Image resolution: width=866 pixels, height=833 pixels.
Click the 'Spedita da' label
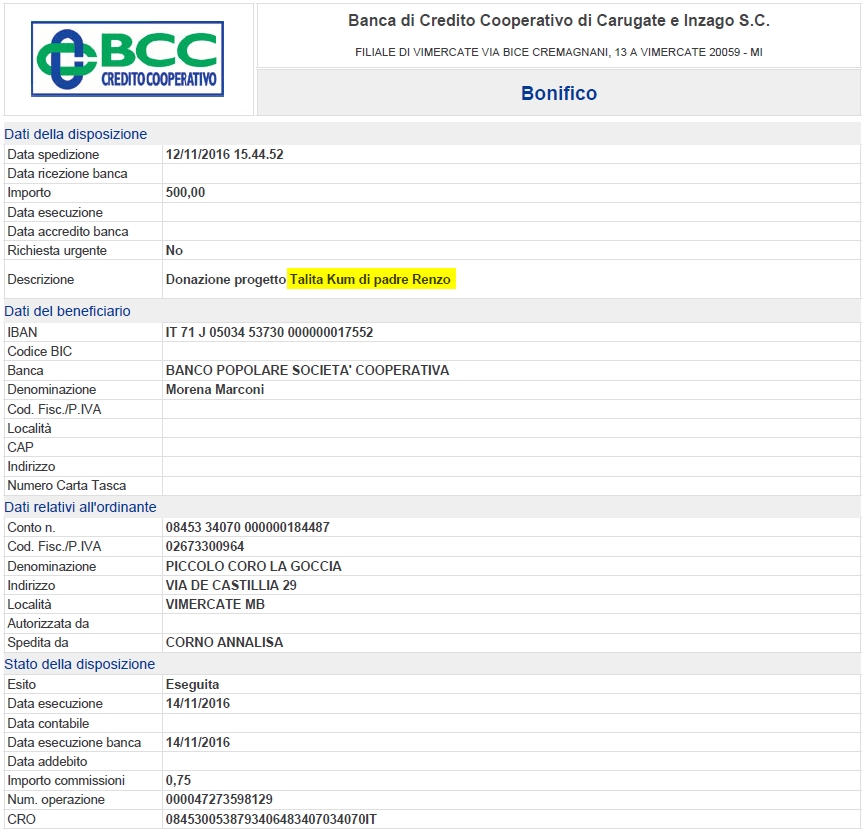38,643
